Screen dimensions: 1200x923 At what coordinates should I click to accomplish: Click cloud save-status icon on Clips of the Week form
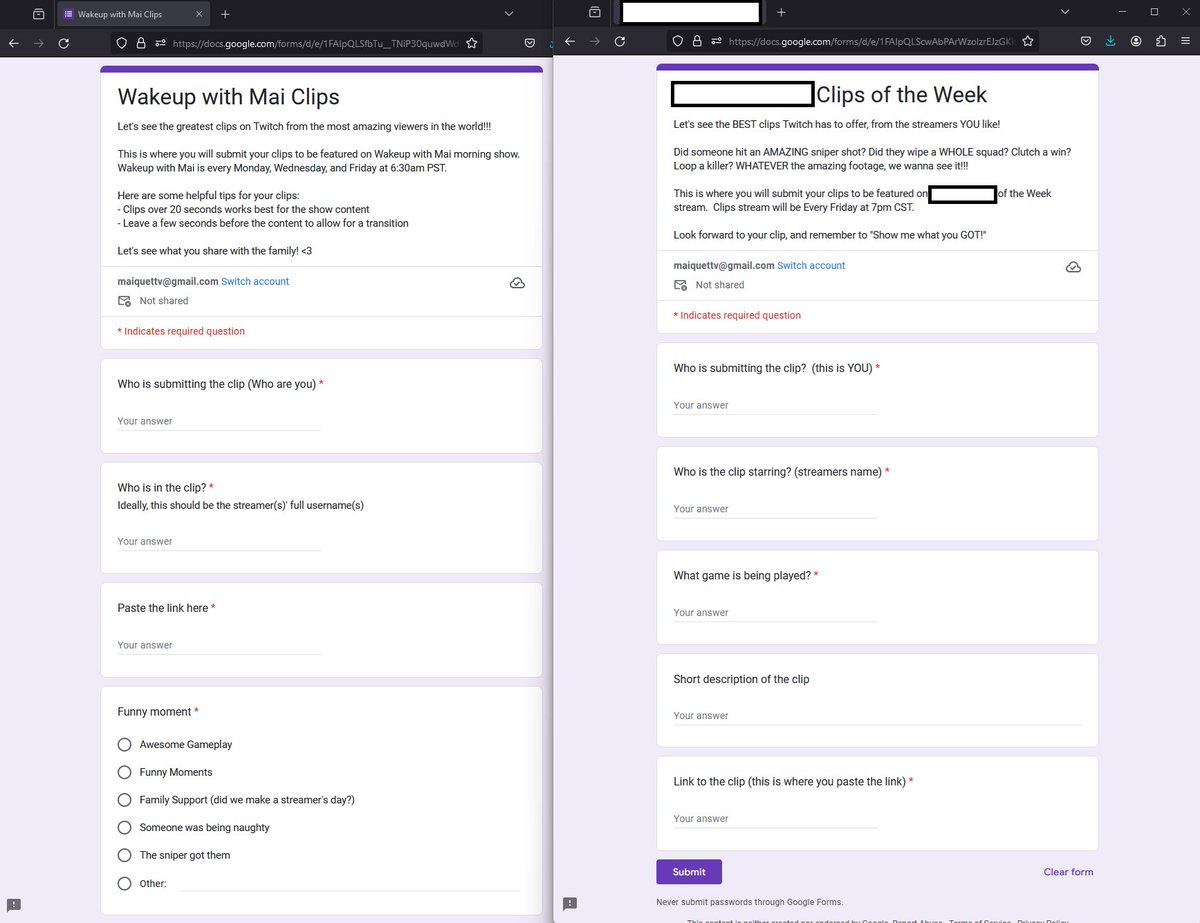[1073, 267]
